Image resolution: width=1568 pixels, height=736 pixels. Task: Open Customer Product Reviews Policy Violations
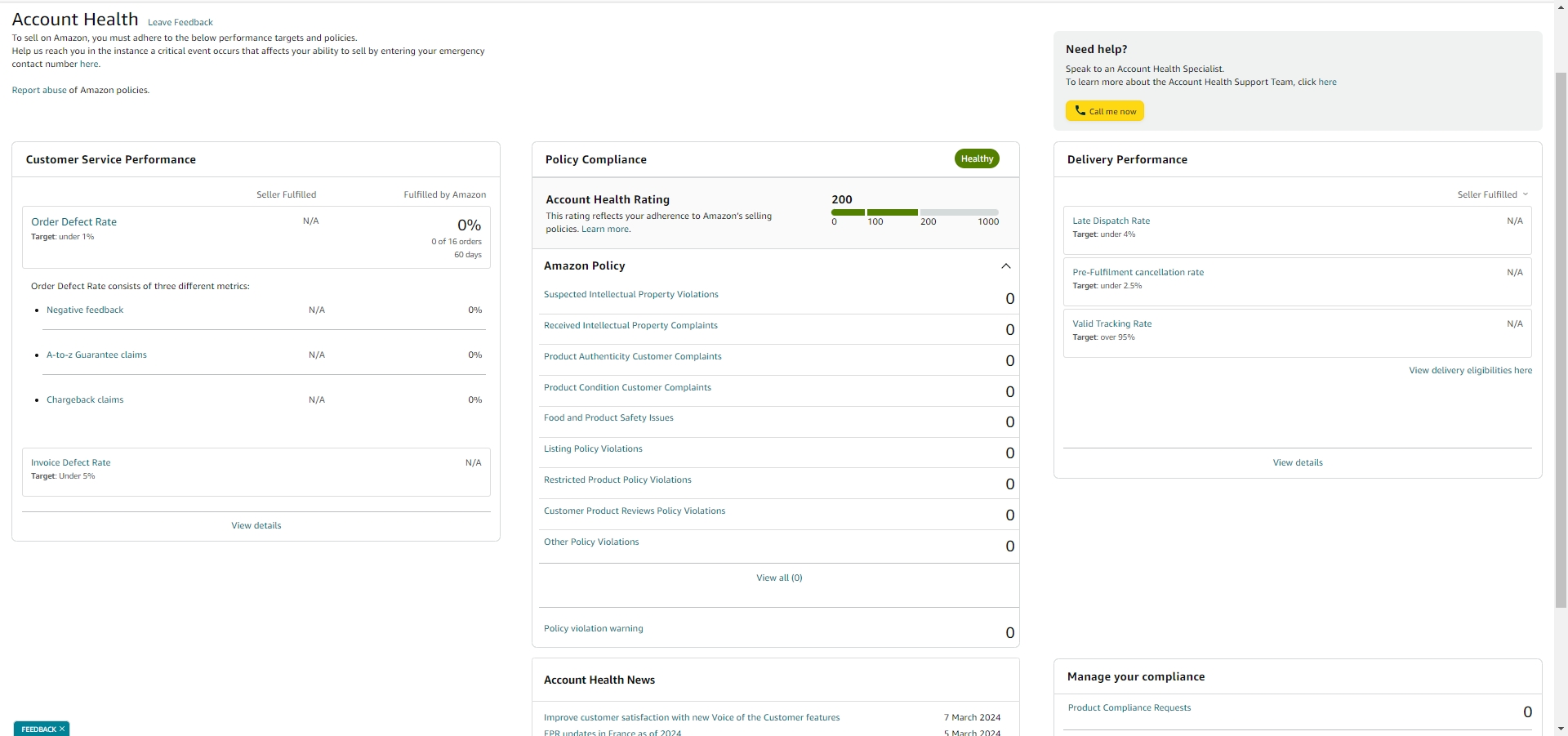[x=635, y=511]
